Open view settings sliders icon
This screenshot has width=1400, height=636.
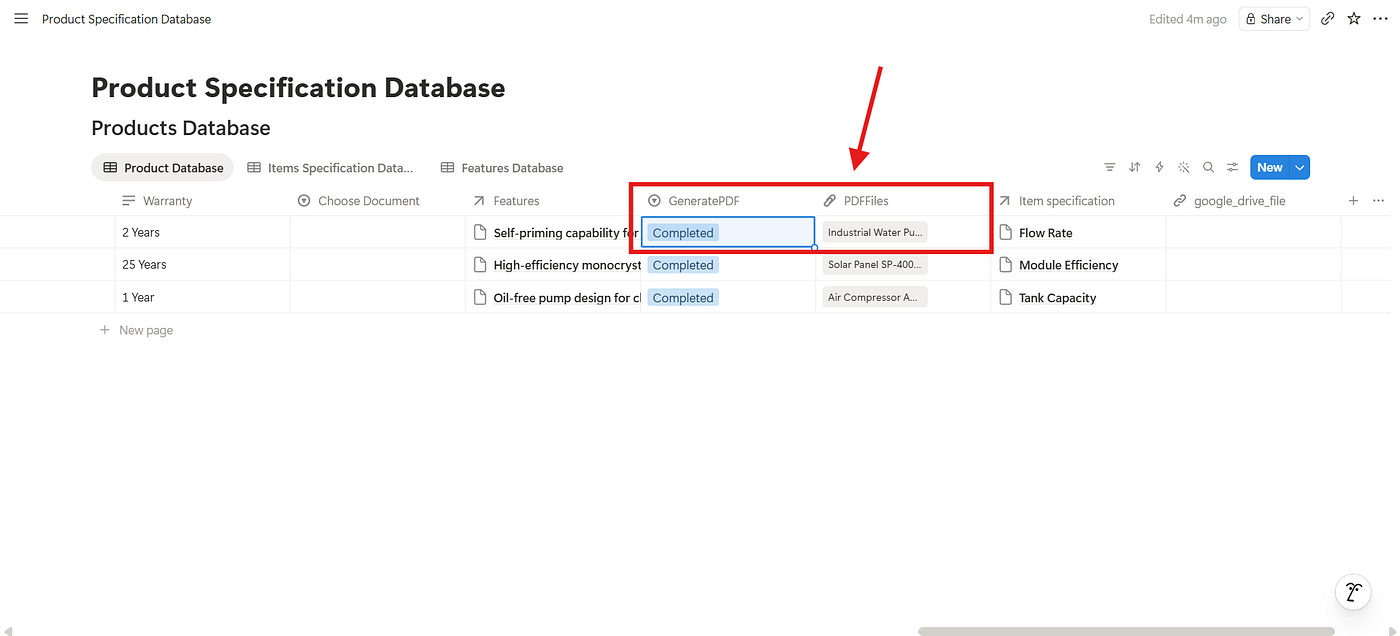point(1233,167)
